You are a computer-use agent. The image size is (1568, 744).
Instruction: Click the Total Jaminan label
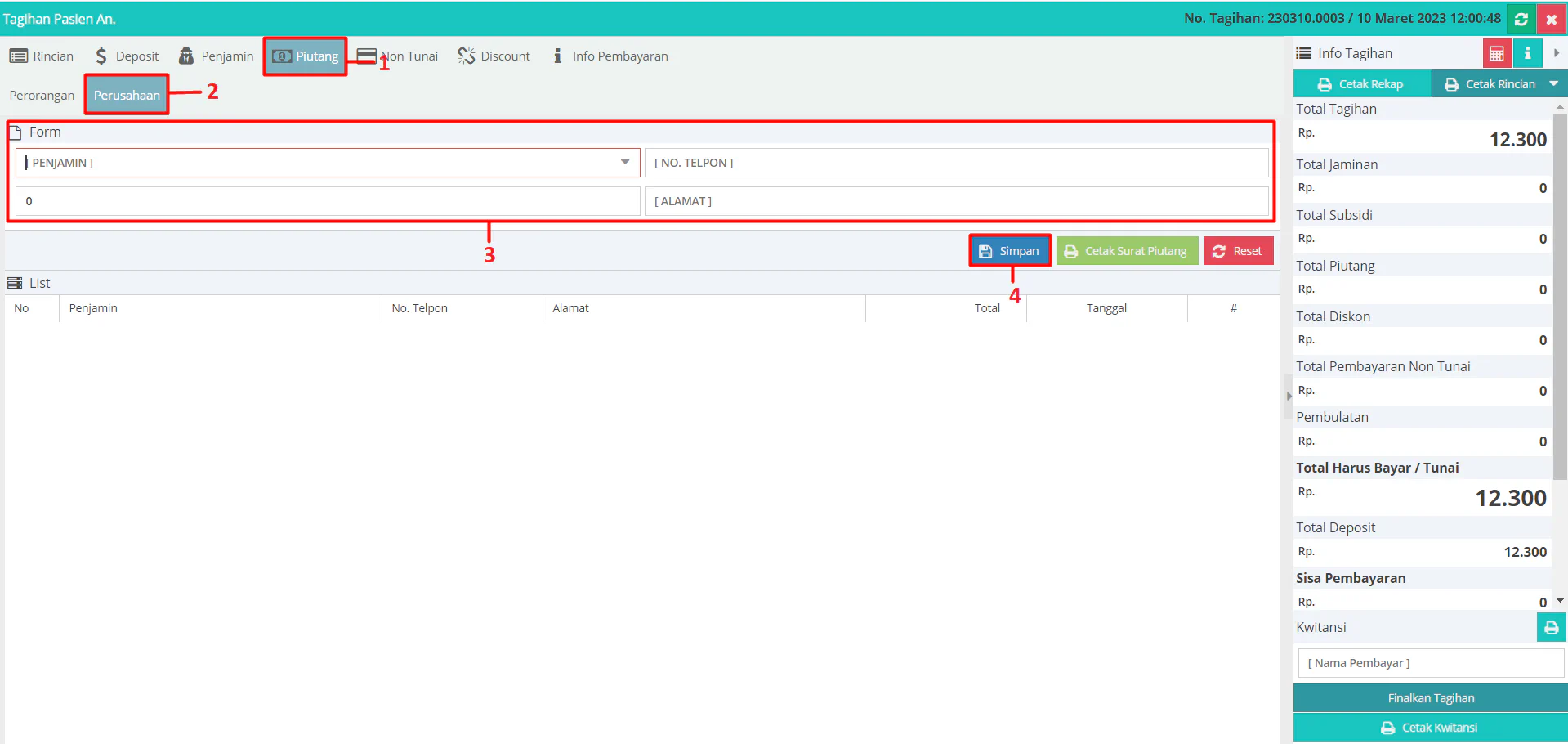[1337, 164]
